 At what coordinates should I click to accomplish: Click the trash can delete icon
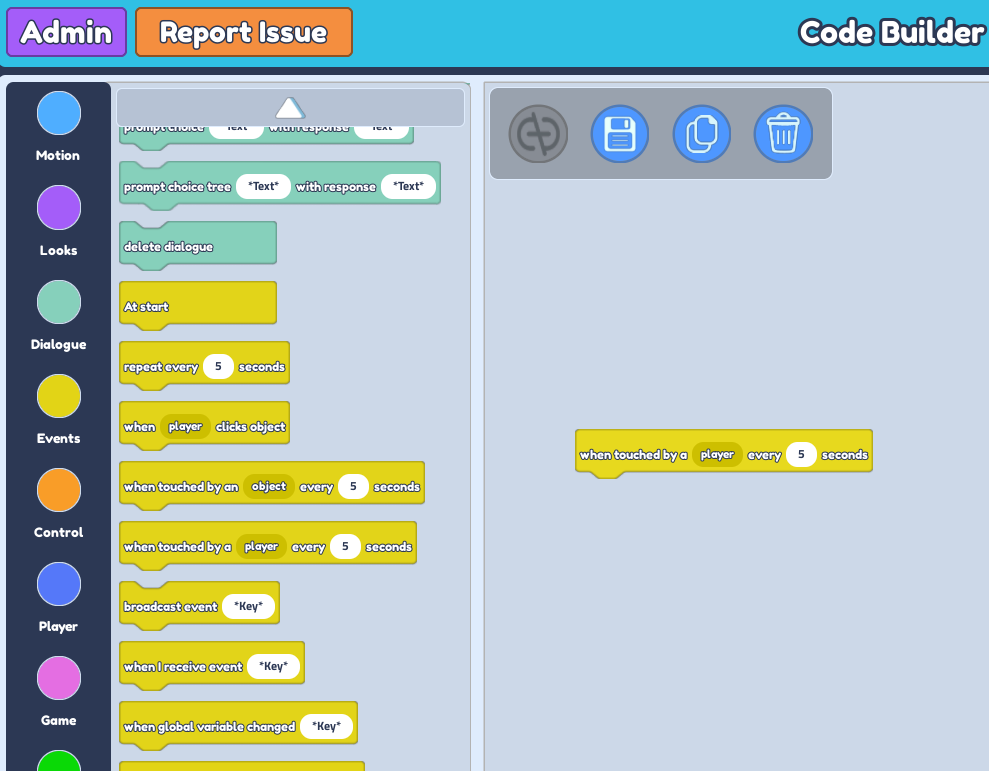783,133
